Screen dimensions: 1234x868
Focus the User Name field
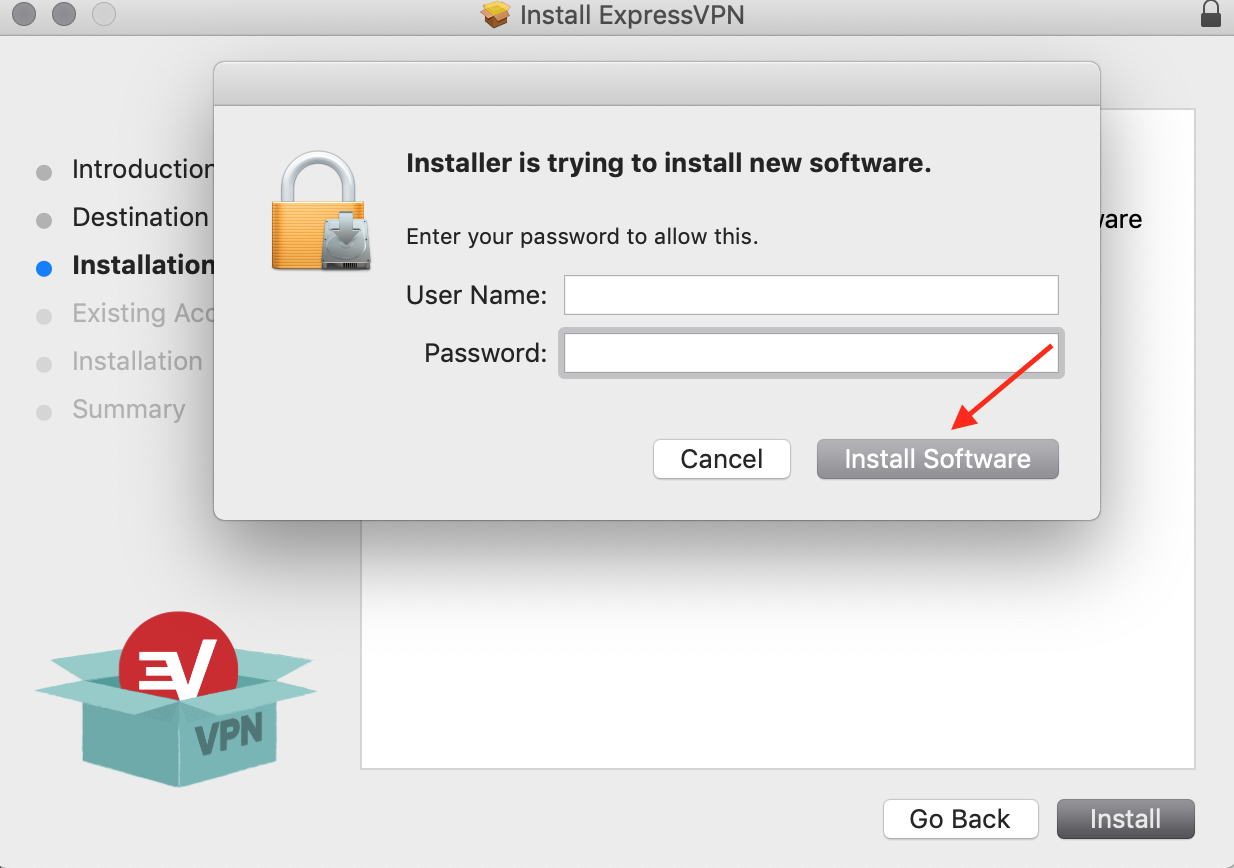[811, 295]
